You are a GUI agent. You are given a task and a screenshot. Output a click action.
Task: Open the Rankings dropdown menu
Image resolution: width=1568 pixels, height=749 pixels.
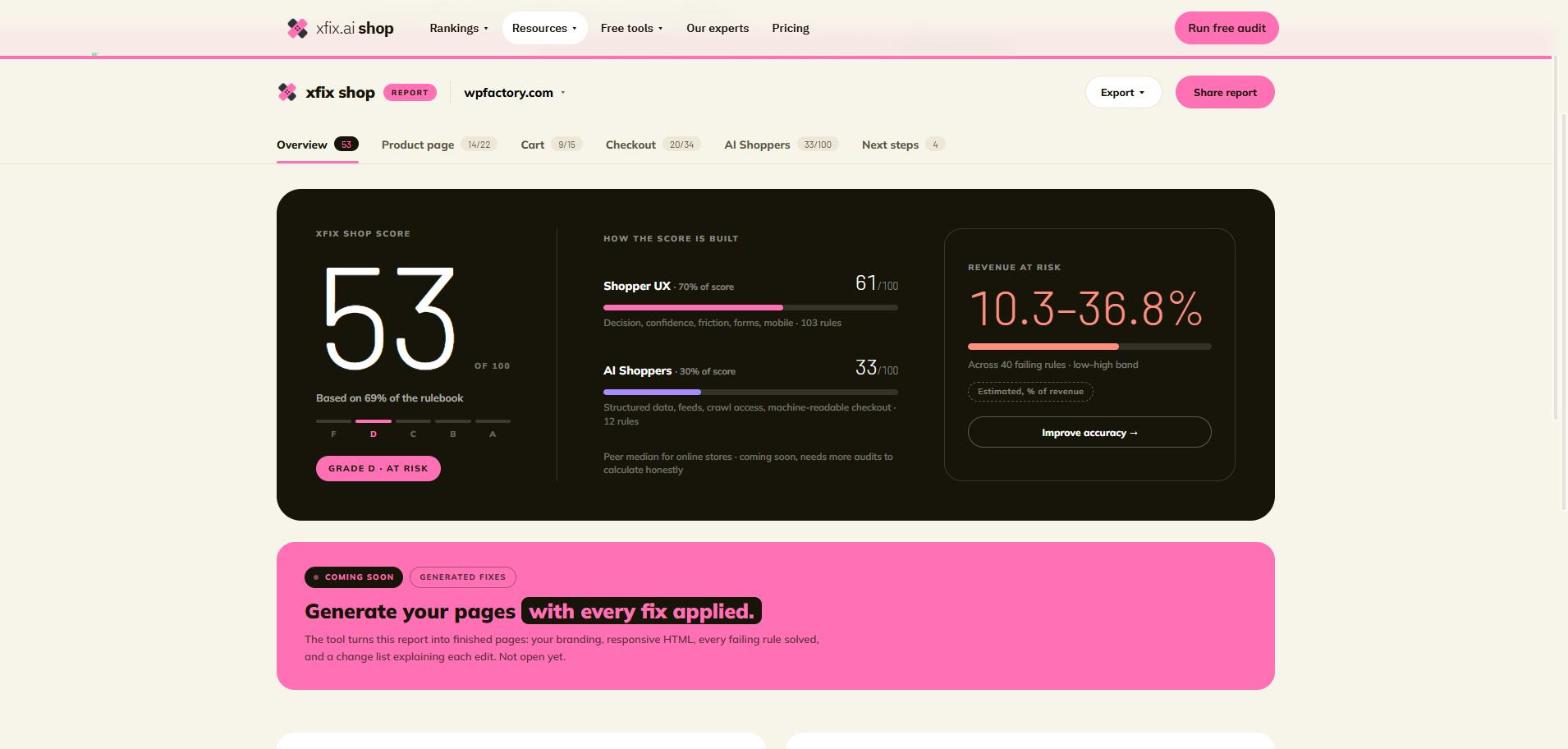point(459,28)
